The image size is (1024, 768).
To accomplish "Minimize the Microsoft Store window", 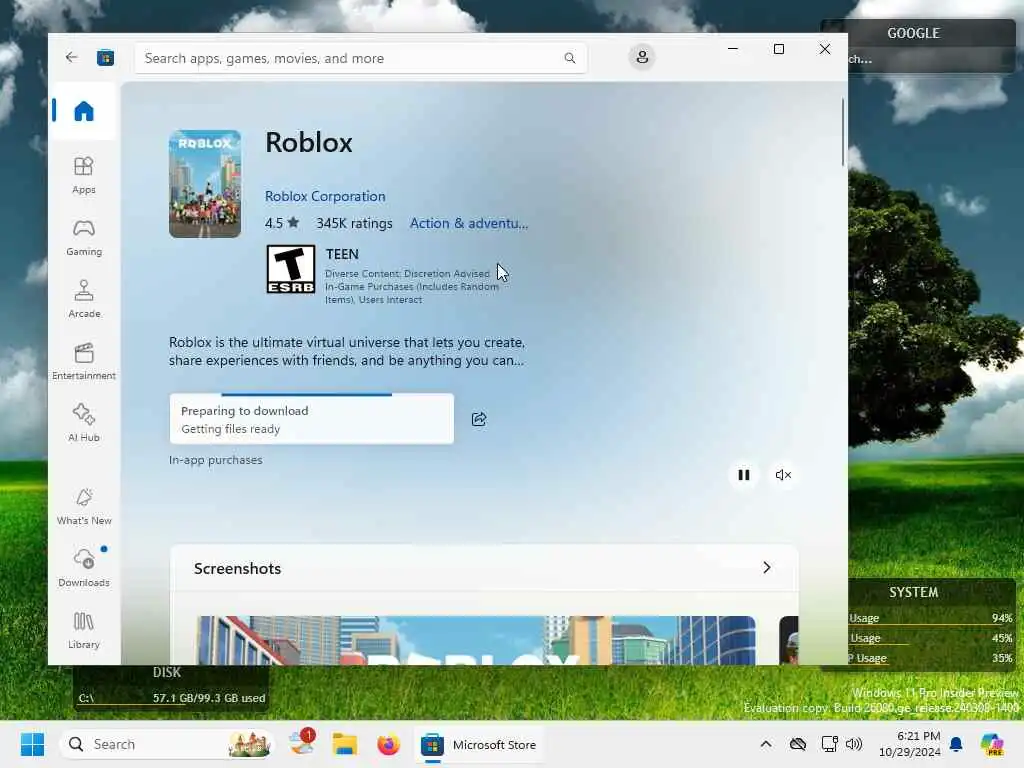I will (x=733, y=49).
